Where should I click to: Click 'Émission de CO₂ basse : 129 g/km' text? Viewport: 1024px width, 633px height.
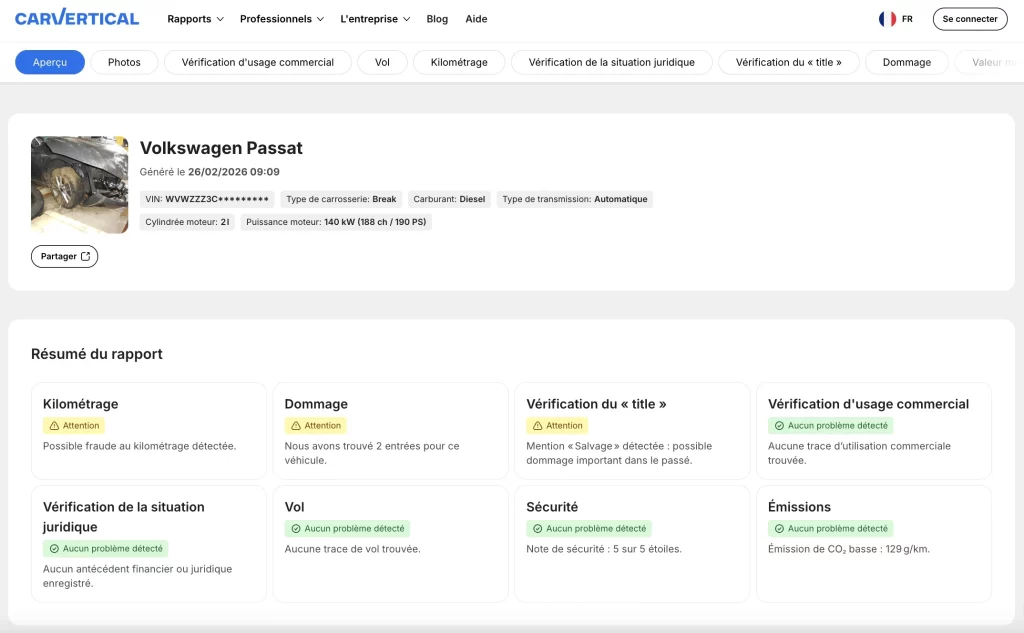click(848, 549)
